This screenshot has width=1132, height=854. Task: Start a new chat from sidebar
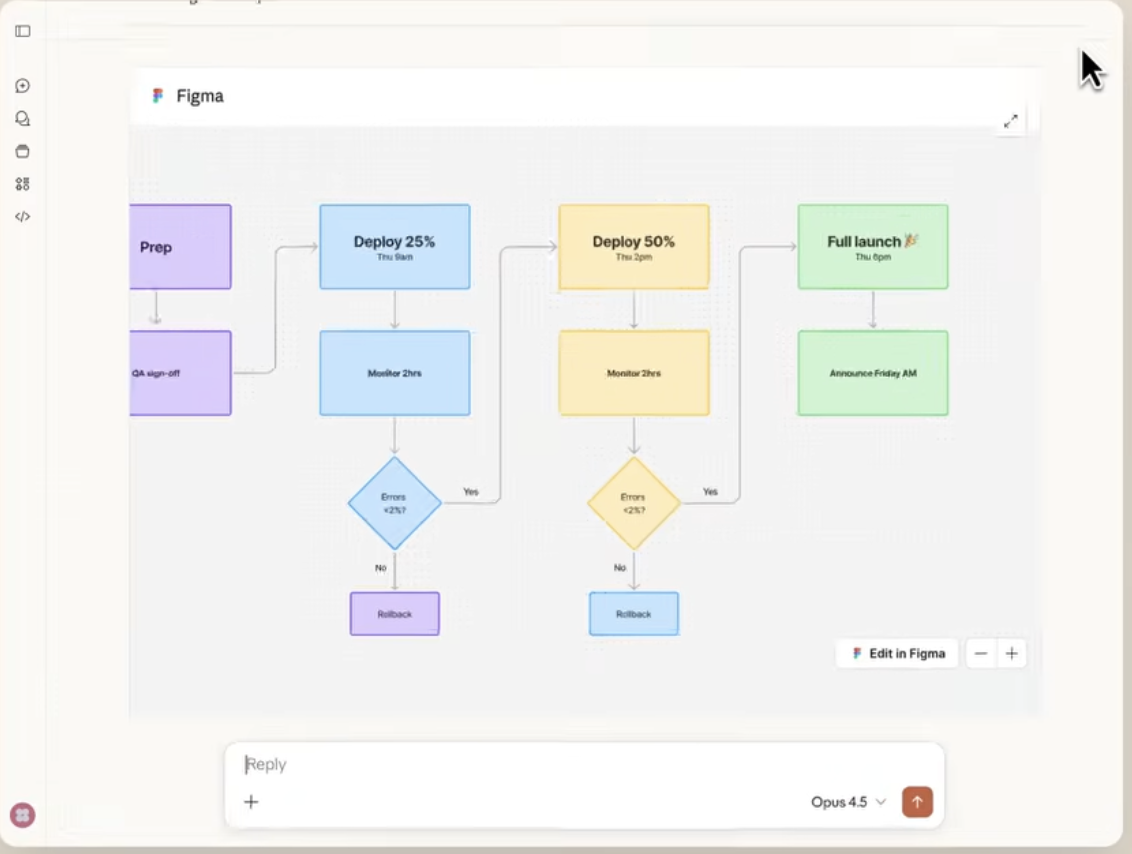coord(22,86)
